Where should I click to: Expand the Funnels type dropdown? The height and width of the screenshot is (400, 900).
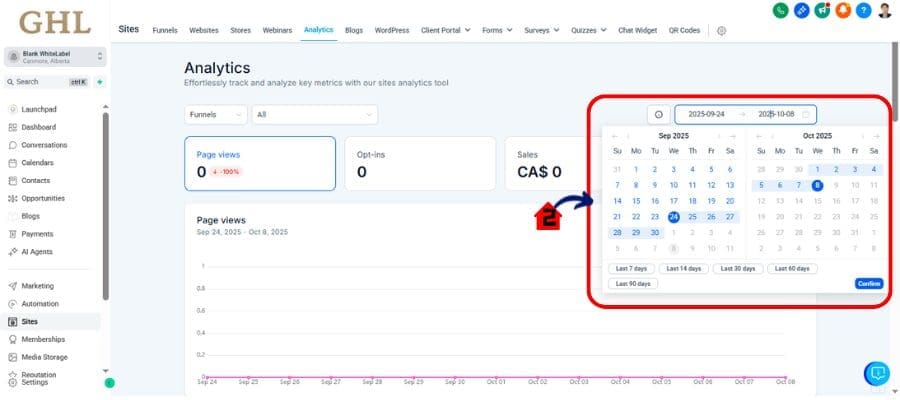tap(215, 115)
